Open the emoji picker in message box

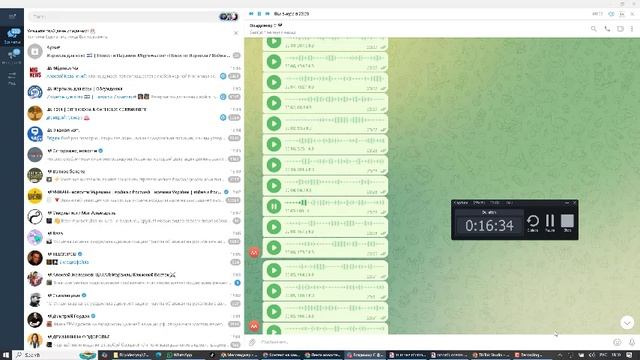617,342
